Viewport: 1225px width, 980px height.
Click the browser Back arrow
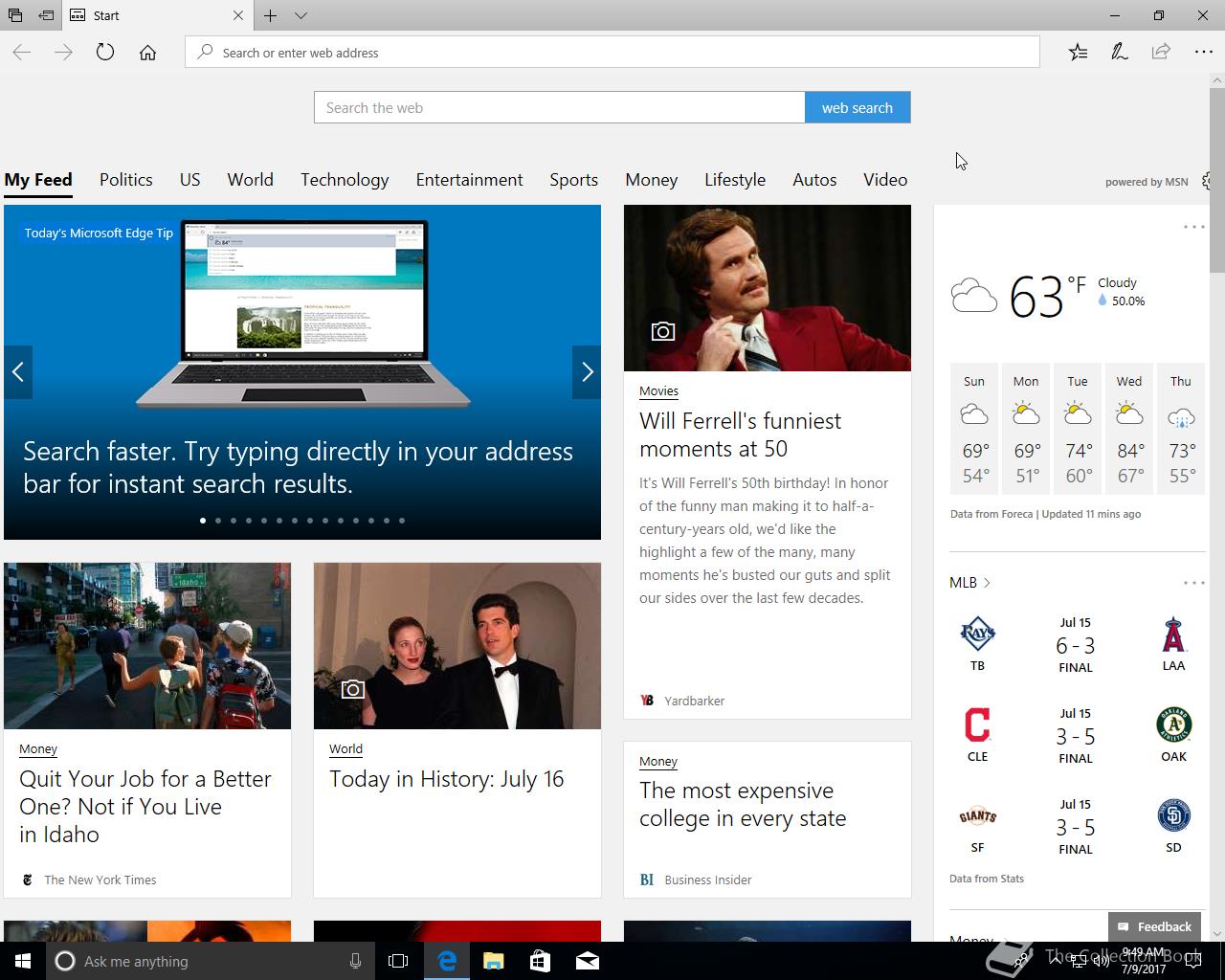(x=22, y=53)
